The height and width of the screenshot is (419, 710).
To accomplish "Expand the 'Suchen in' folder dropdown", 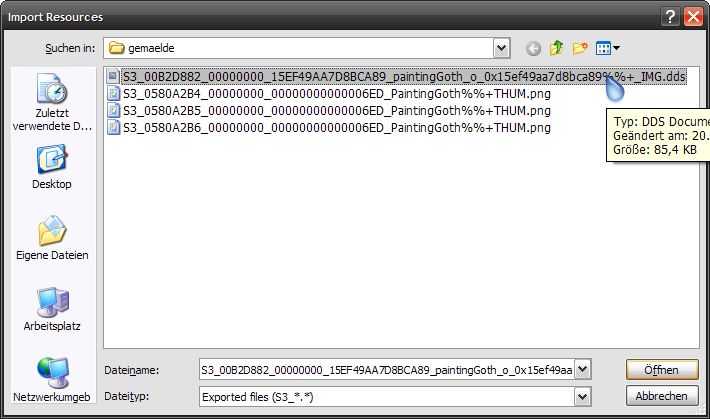I will coord(501,48).
